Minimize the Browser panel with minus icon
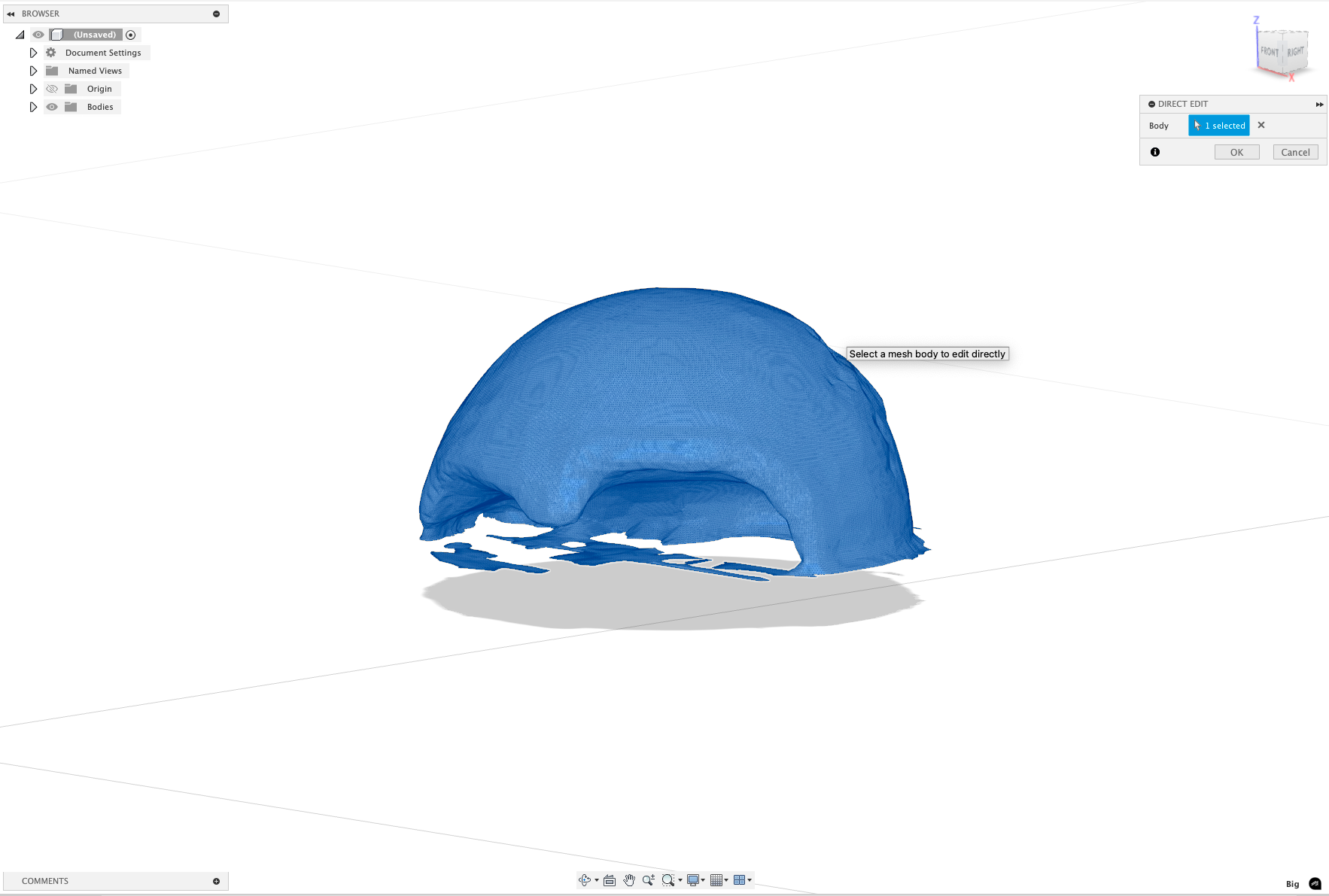Viewport: 1329px width, 896px height. (216, 14)
